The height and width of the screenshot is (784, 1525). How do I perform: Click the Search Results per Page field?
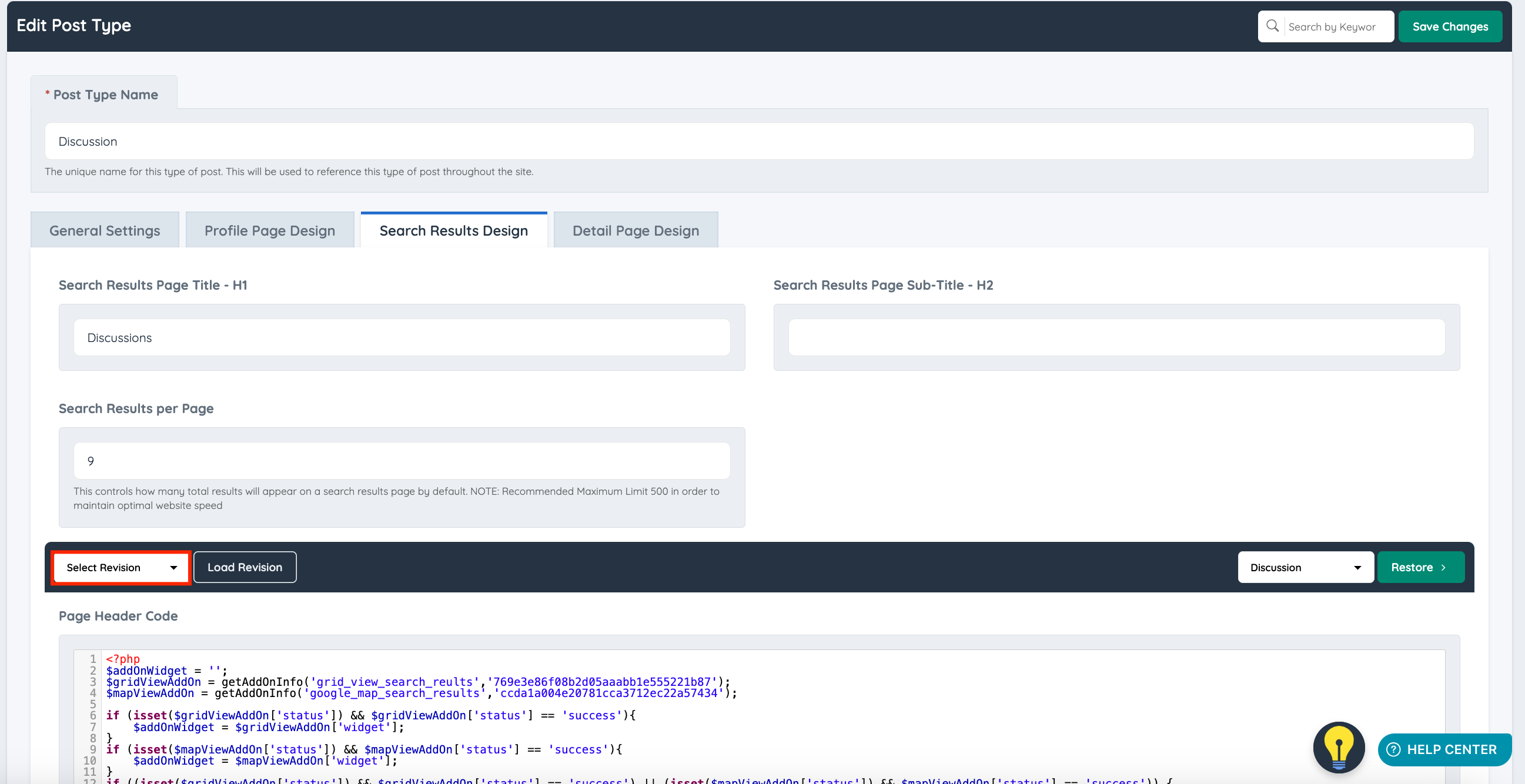click(x=402, y=461)
